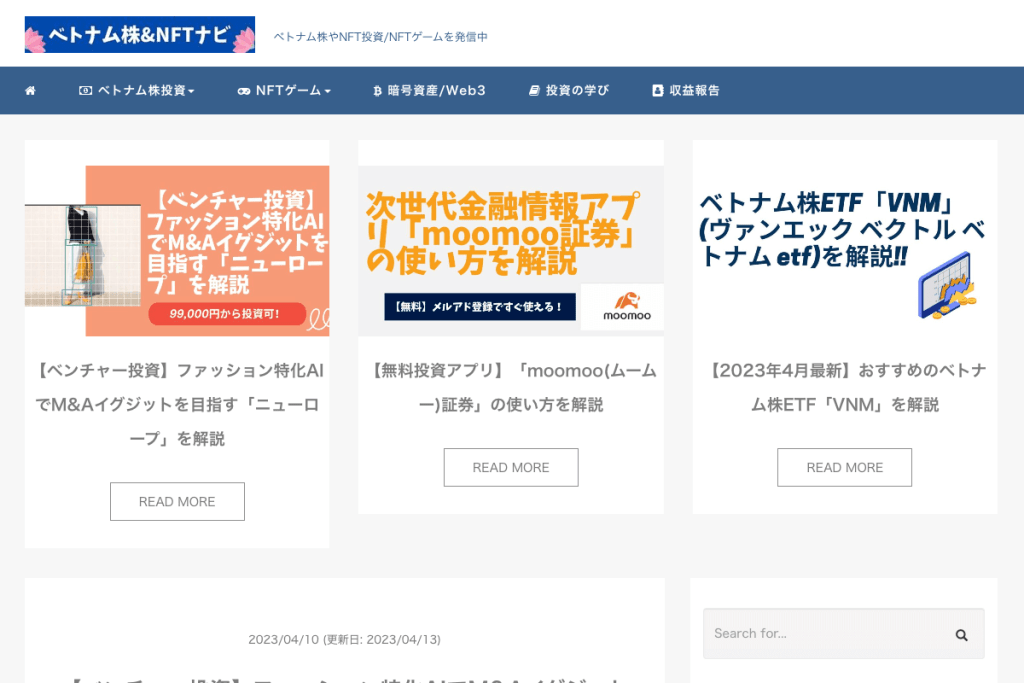Click the money icon beside ベトナム株投資
This screenshot has height=683, width=1024.
click(x=85, y=91)
